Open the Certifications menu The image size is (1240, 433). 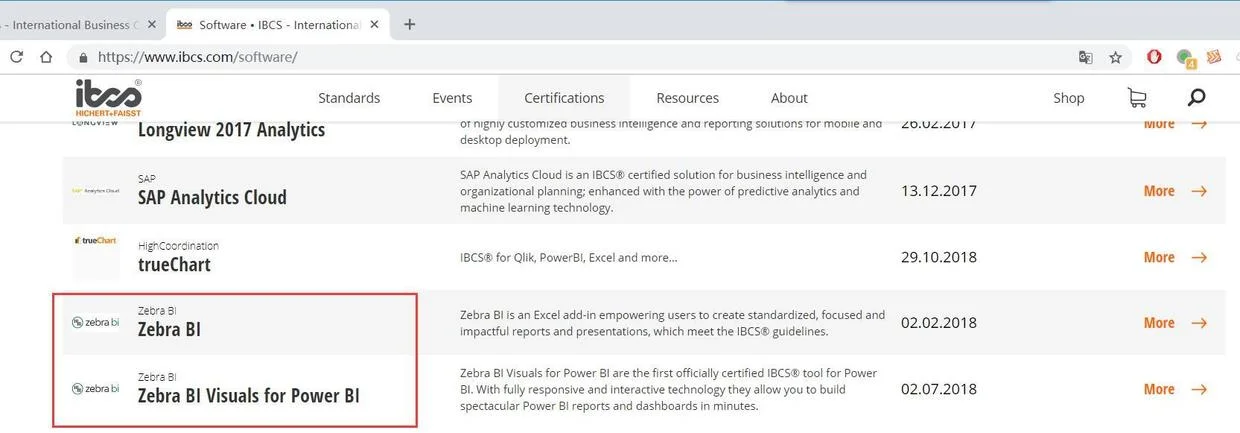[564, 98]
